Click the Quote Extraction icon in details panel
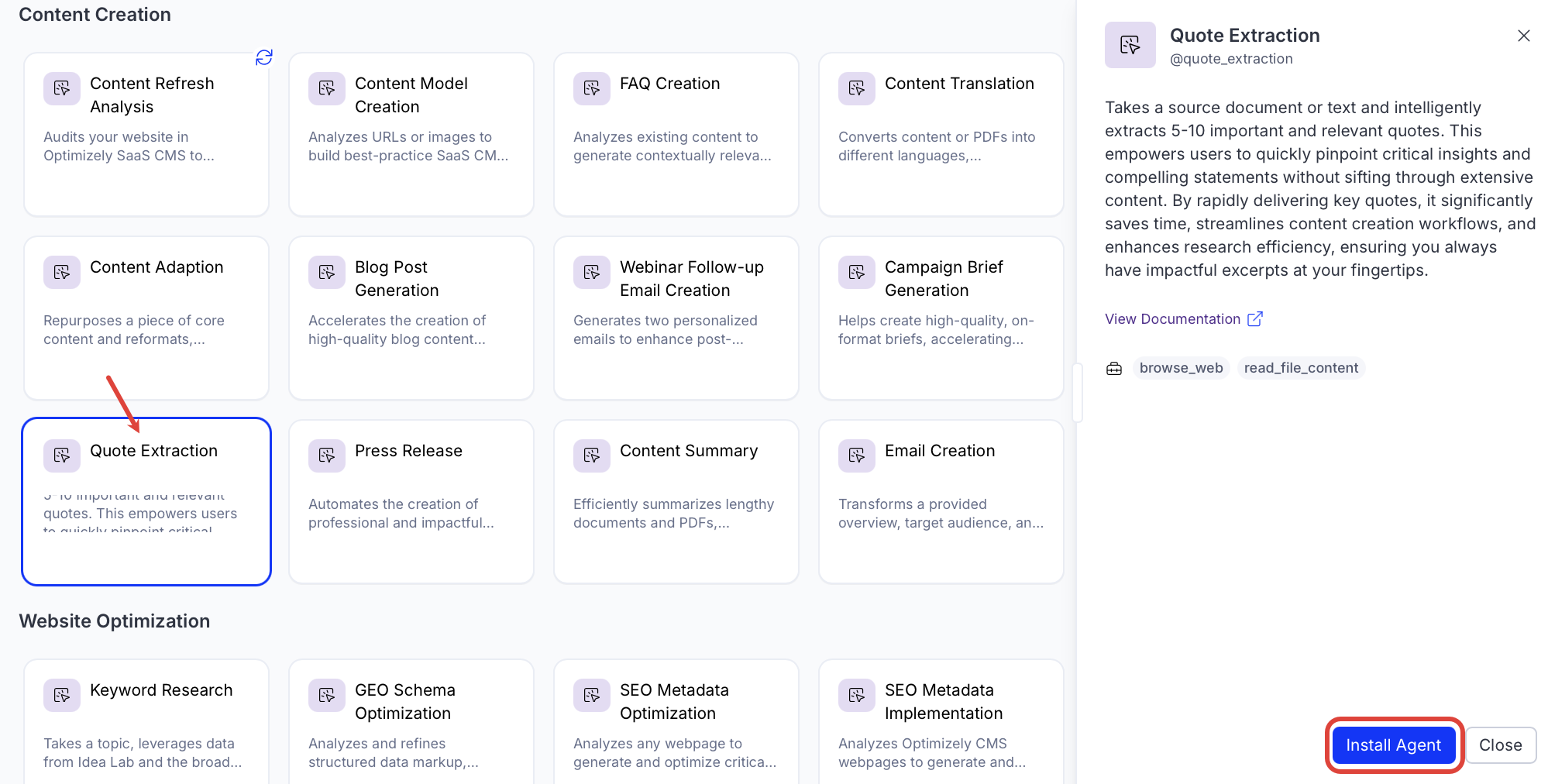 pyautogui.click(x=1130, y=45)
